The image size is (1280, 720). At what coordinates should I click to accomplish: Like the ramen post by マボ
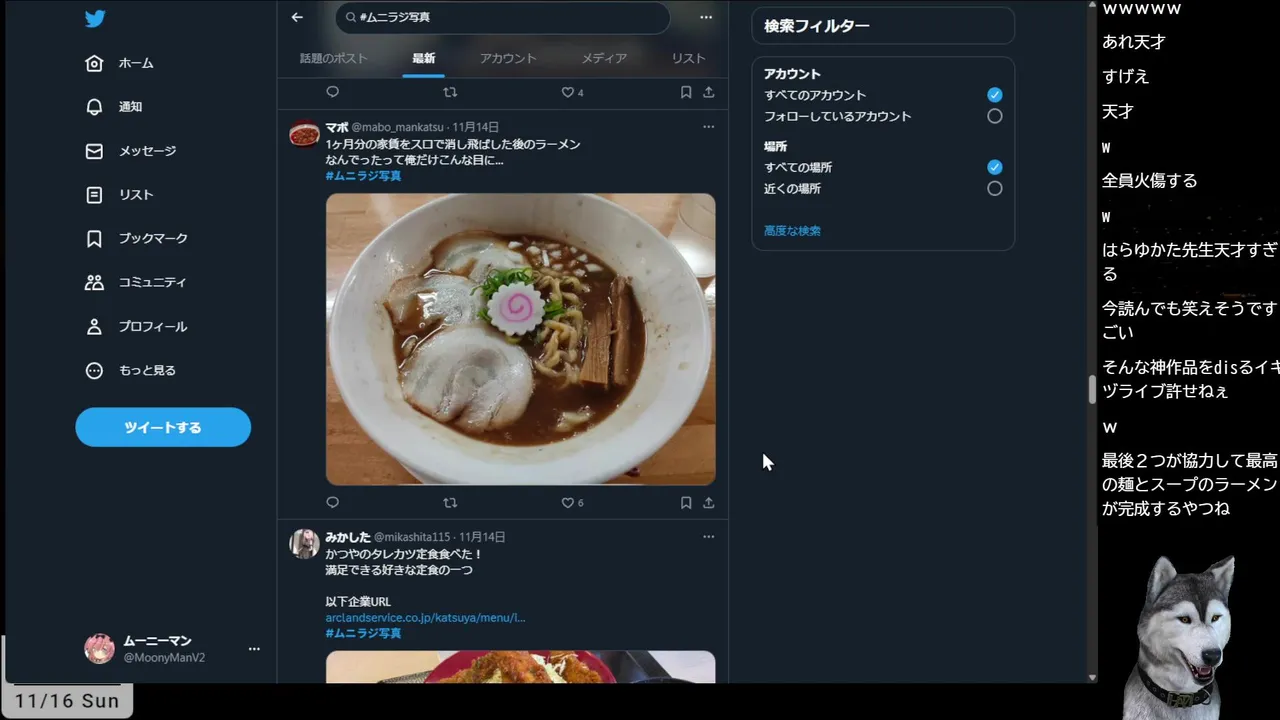click(567, 503)
